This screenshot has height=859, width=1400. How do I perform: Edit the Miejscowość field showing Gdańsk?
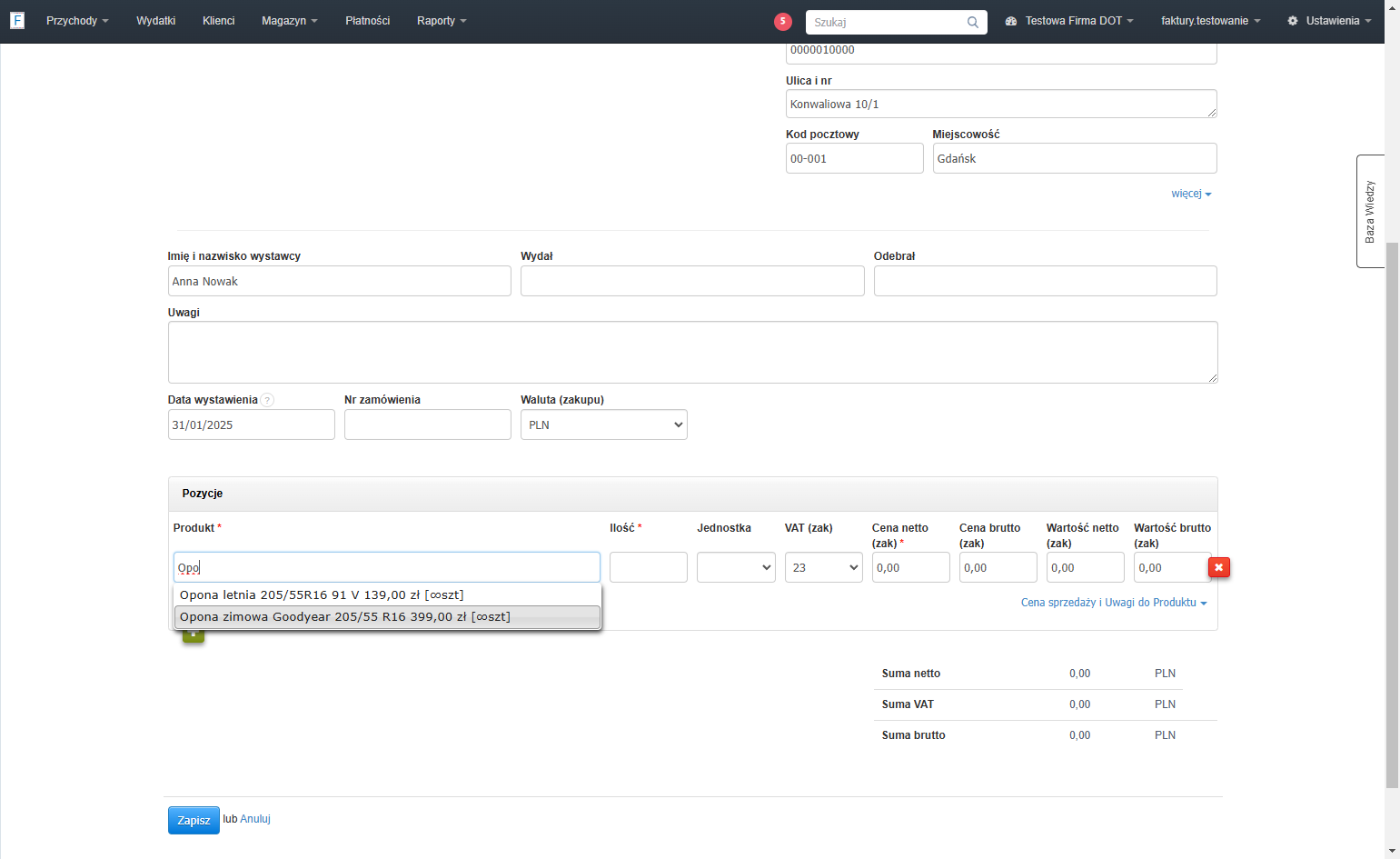pyautogui.click(x=1075, y=158)
